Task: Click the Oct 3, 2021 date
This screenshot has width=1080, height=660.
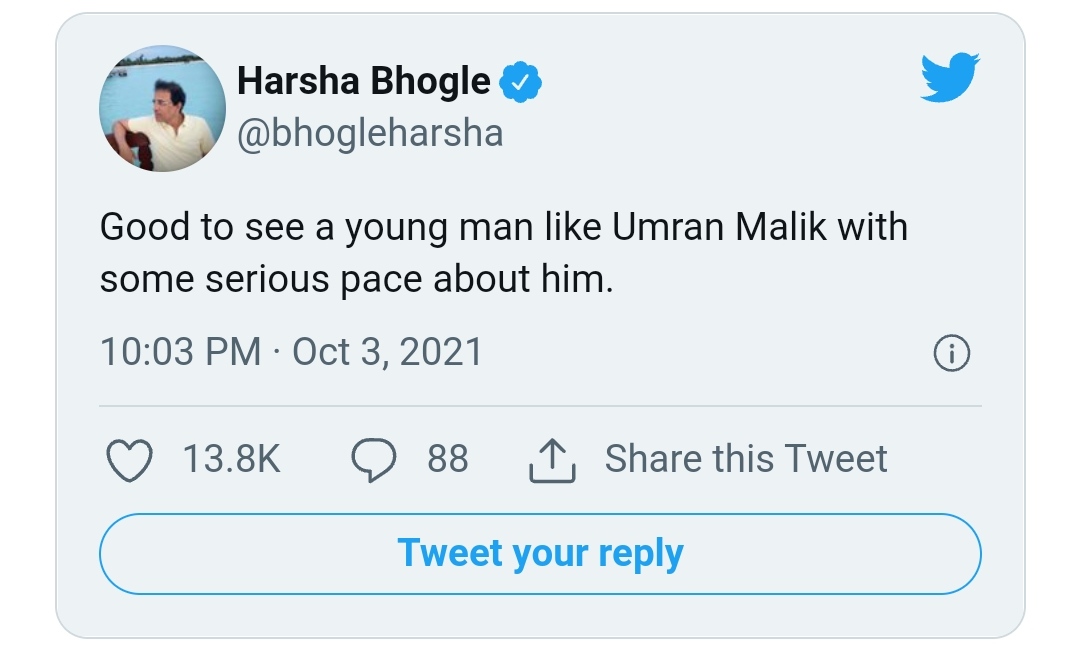Action: 387,352
